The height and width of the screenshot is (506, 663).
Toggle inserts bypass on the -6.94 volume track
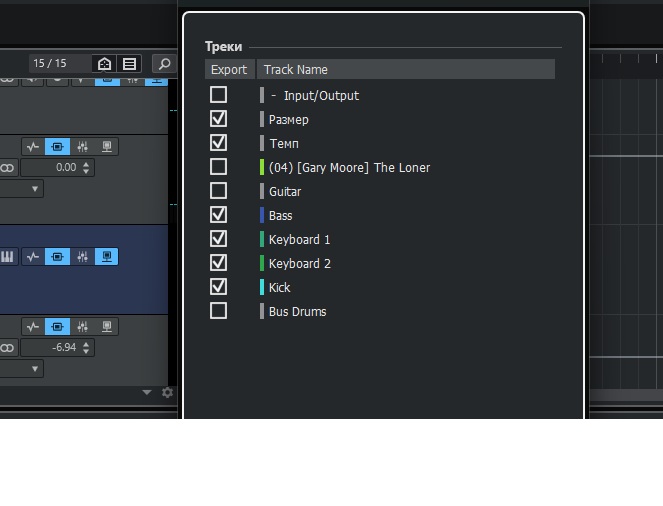(57, 327)
